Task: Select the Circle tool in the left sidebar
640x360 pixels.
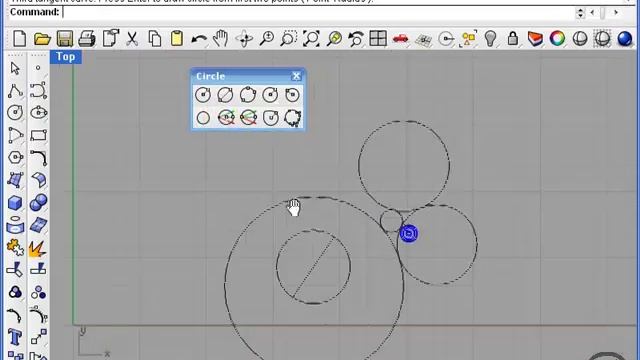Action: (x=15, y=112)
